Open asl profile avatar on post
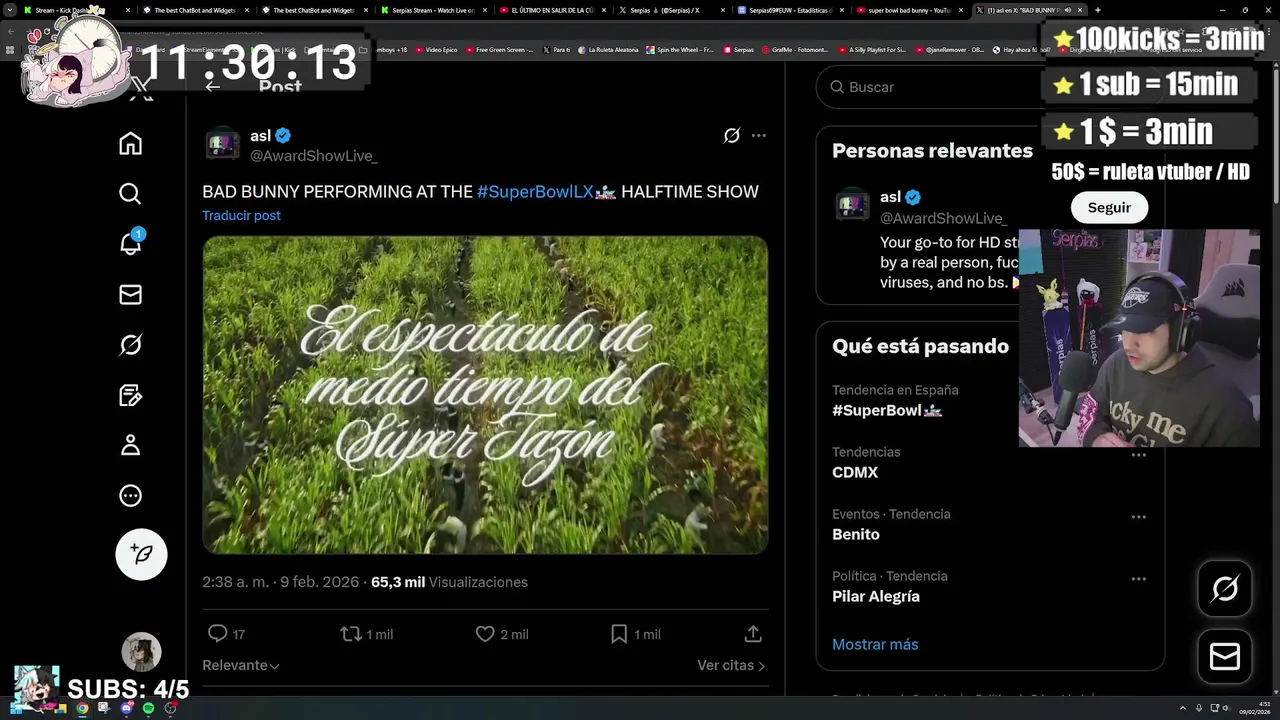1280x720 pixels. coord(222,145)
